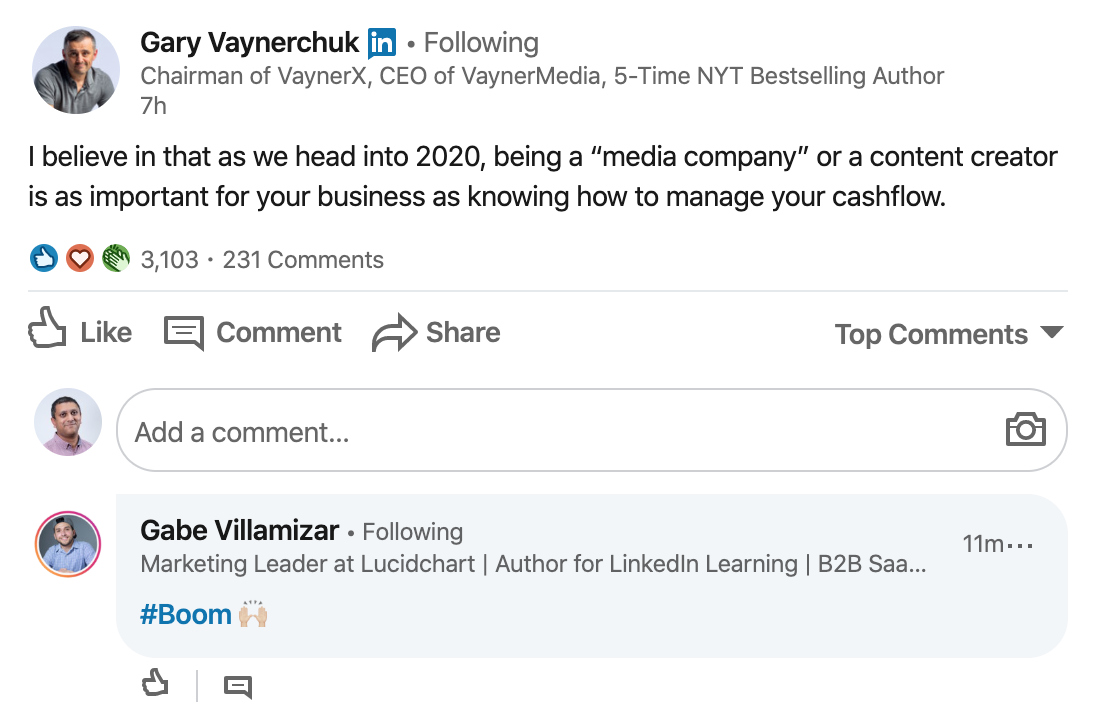Reply to Gabe's comment via speech bubble icon
This screenshot has width=1096, height=710.
pos(237,687)
